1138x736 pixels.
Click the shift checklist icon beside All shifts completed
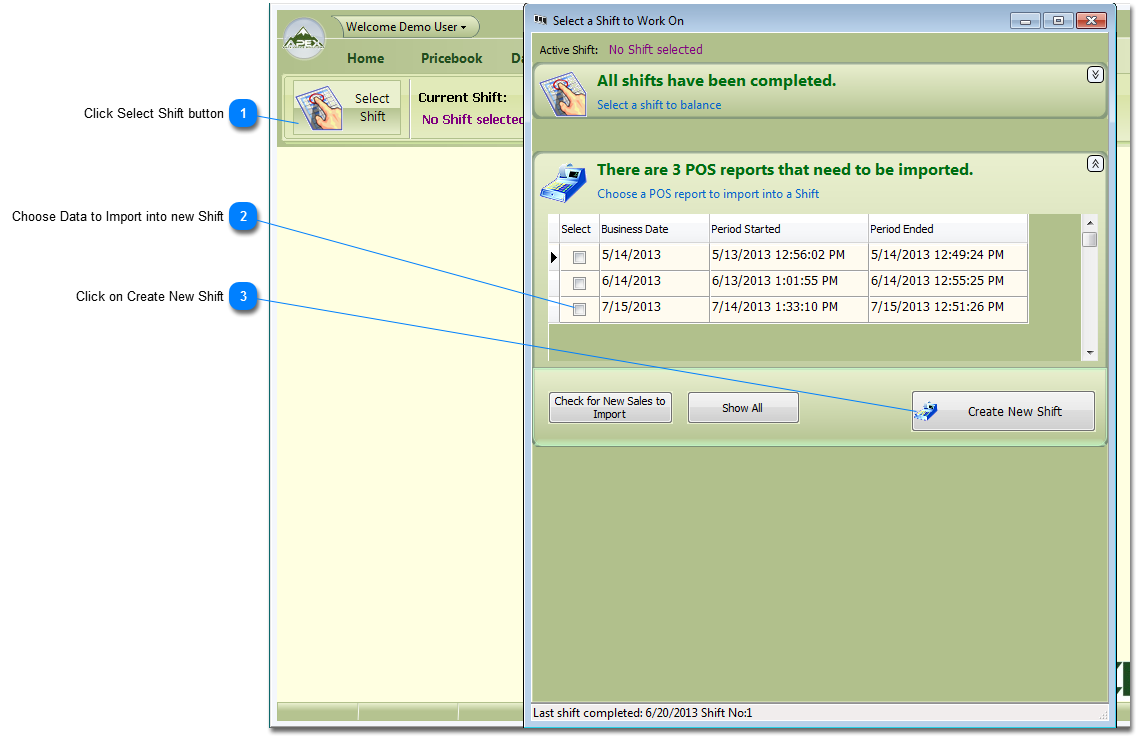(x=564, y=91)
